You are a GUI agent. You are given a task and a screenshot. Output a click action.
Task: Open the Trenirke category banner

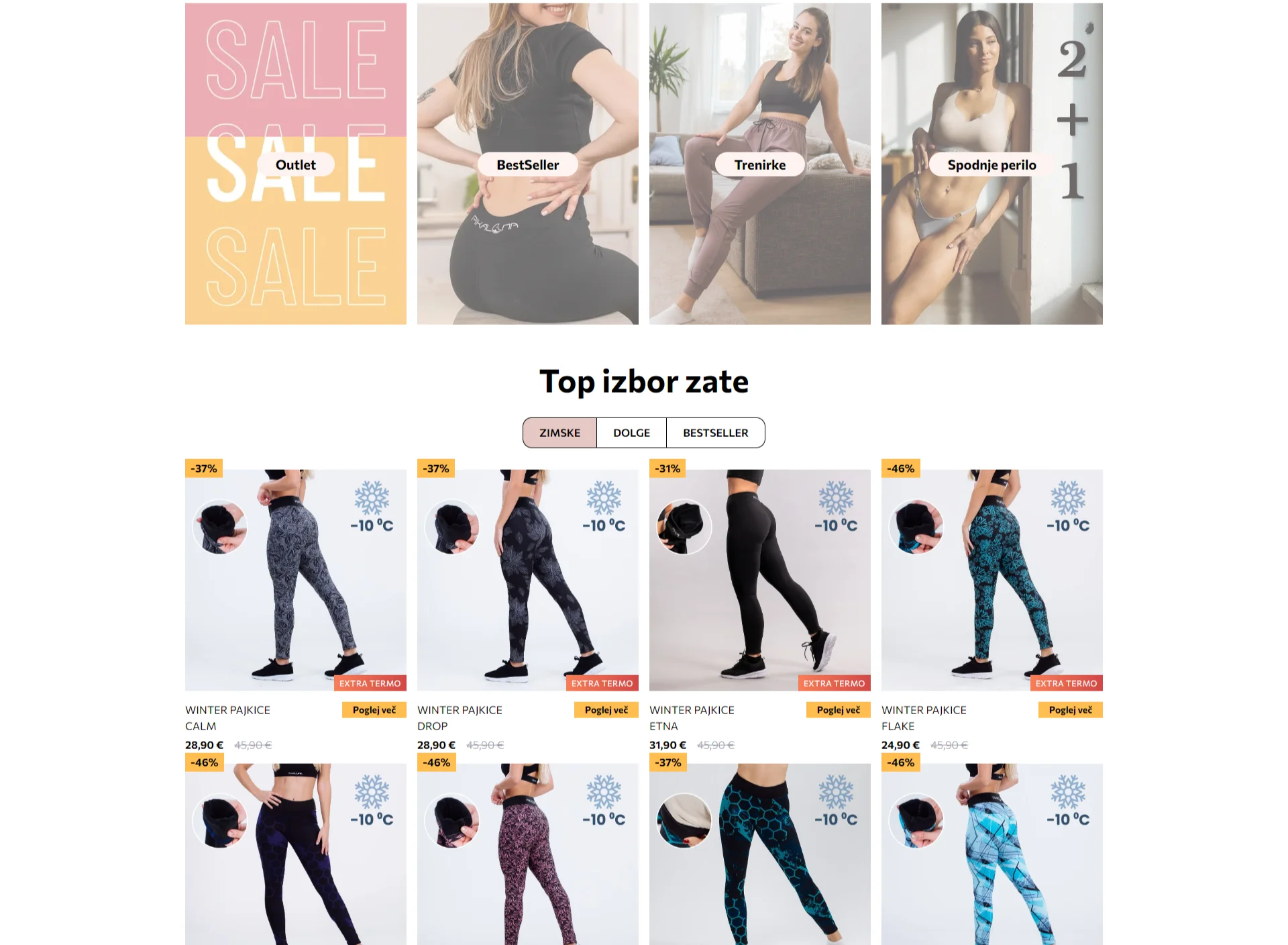click(x=759, y=164)
